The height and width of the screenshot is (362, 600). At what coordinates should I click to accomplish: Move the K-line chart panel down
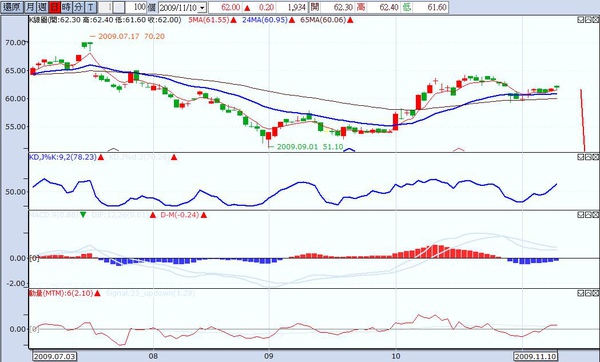point(580,20)
